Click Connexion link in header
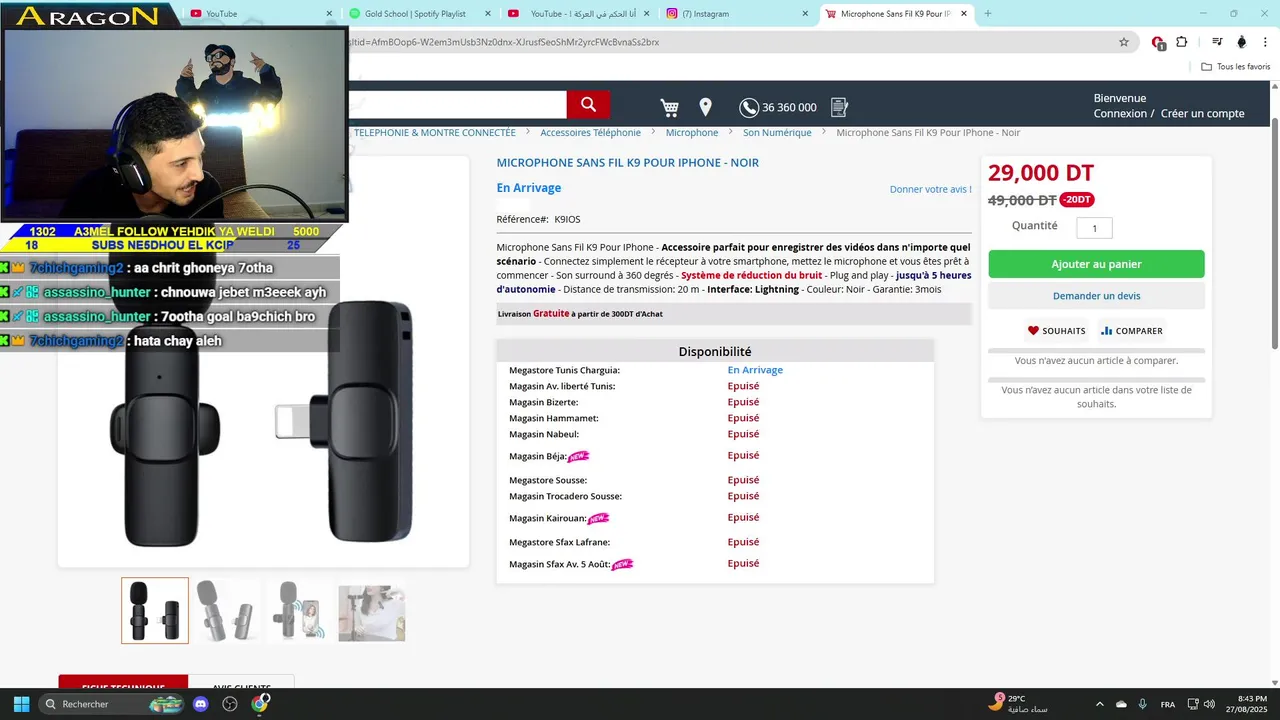Screen dimensions: 1280x720 click(x=1120, y=113)
